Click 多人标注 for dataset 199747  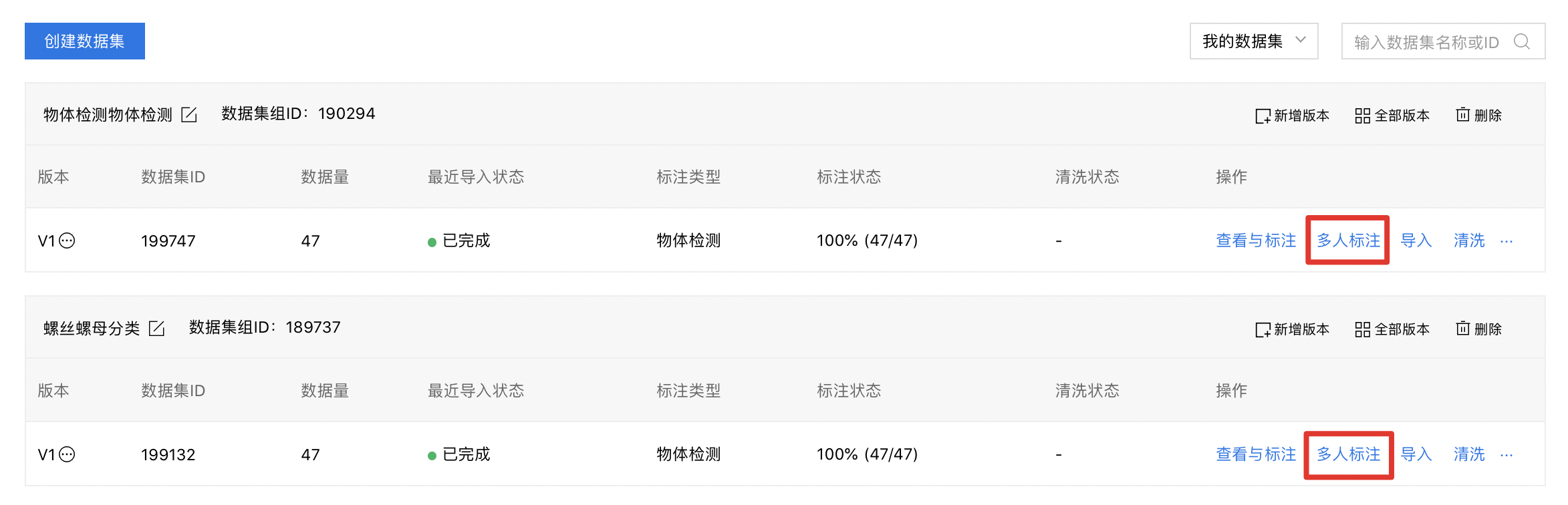pos(1347,240)
